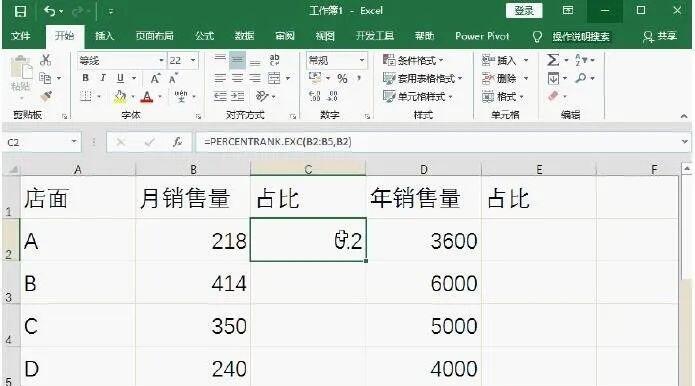695x386 pixels.
Task: Click the Percent style icon
Action: tap(342, 79)
